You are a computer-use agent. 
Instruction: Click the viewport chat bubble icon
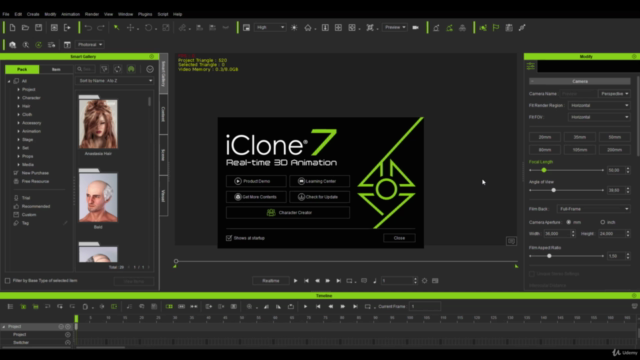tap(511, 241)
